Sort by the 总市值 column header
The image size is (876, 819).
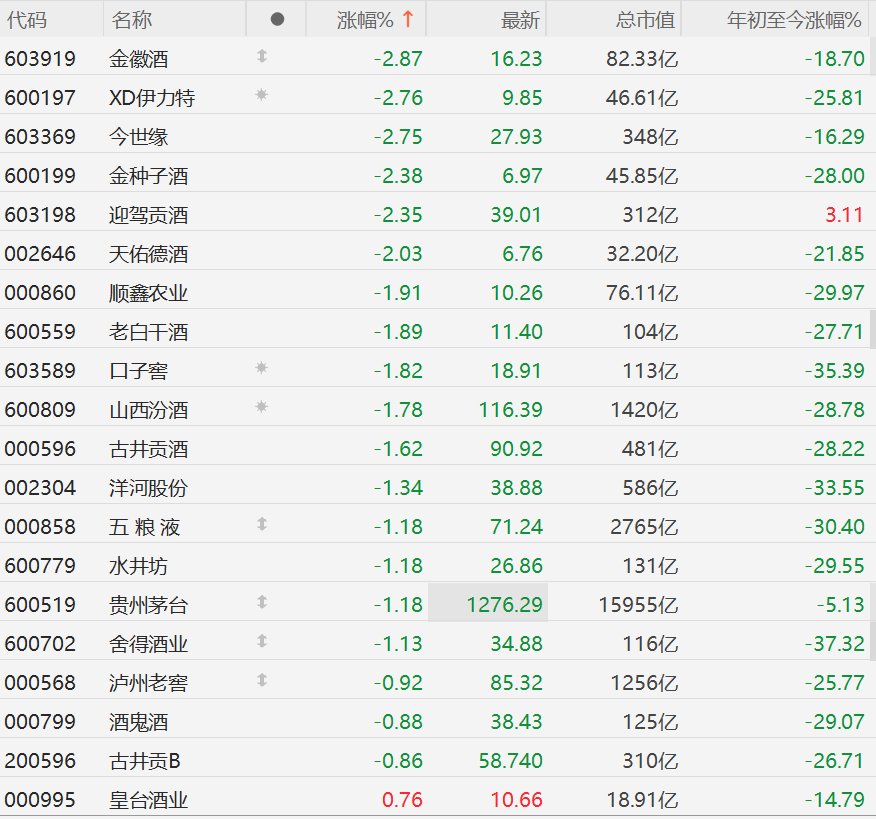(645, 20)
